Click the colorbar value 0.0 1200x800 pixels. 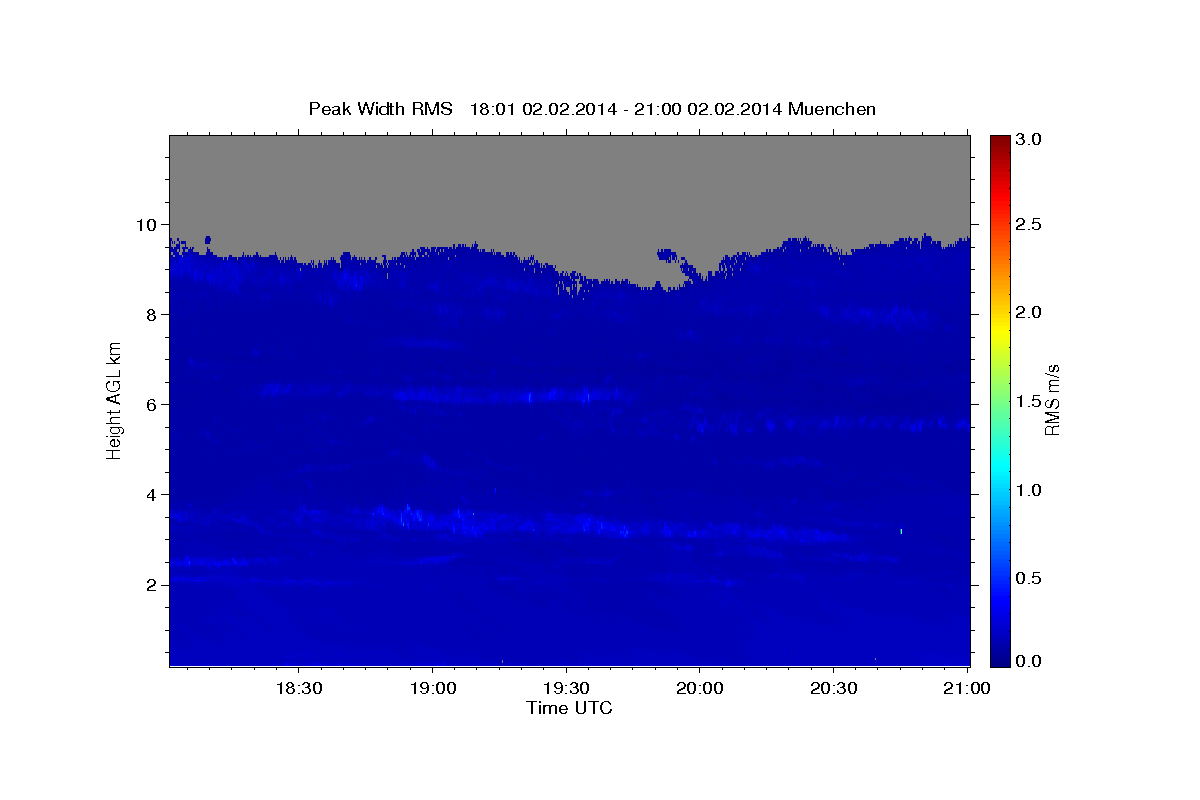[x=1030, y=662]
